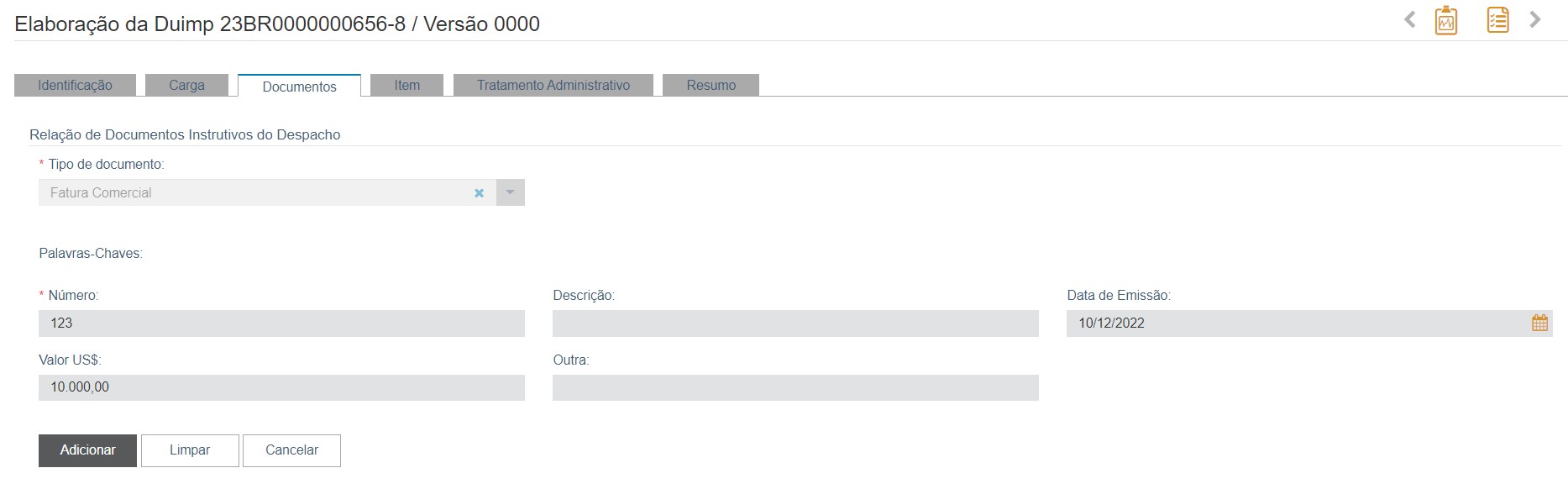Go to next step with right chevron
1568x489 pixels.
1535,19
